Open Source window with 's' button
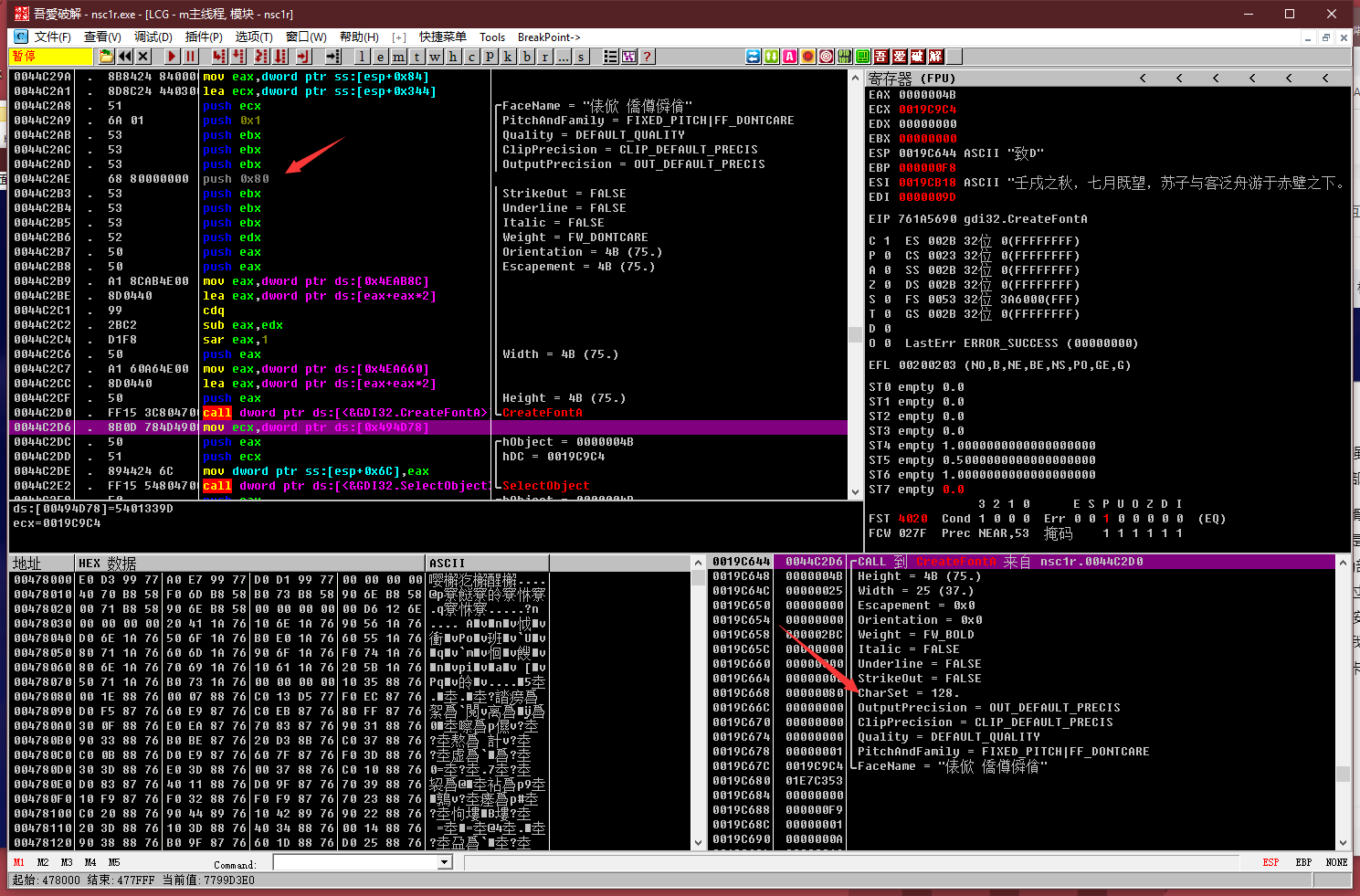The image size is (1360, 896). (581, 57)
